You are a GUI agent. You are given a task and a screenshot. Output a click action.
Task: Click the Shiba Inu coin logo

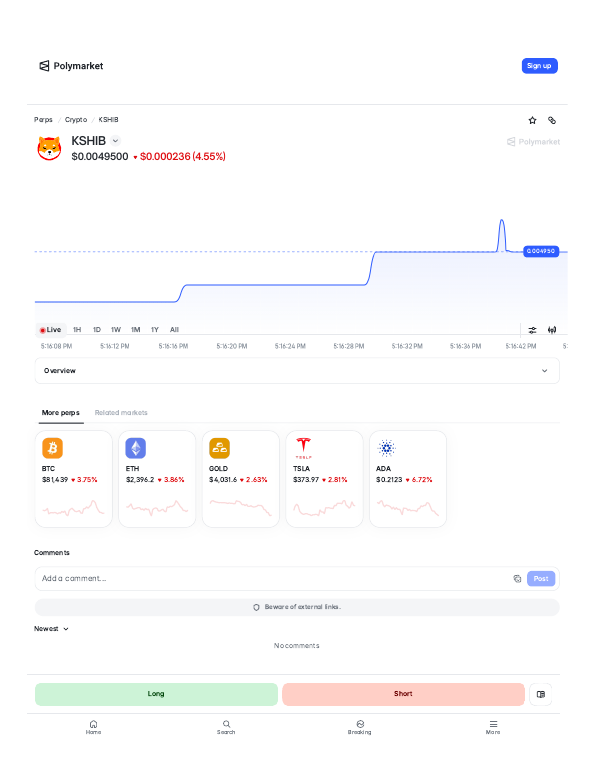(50, 148)
